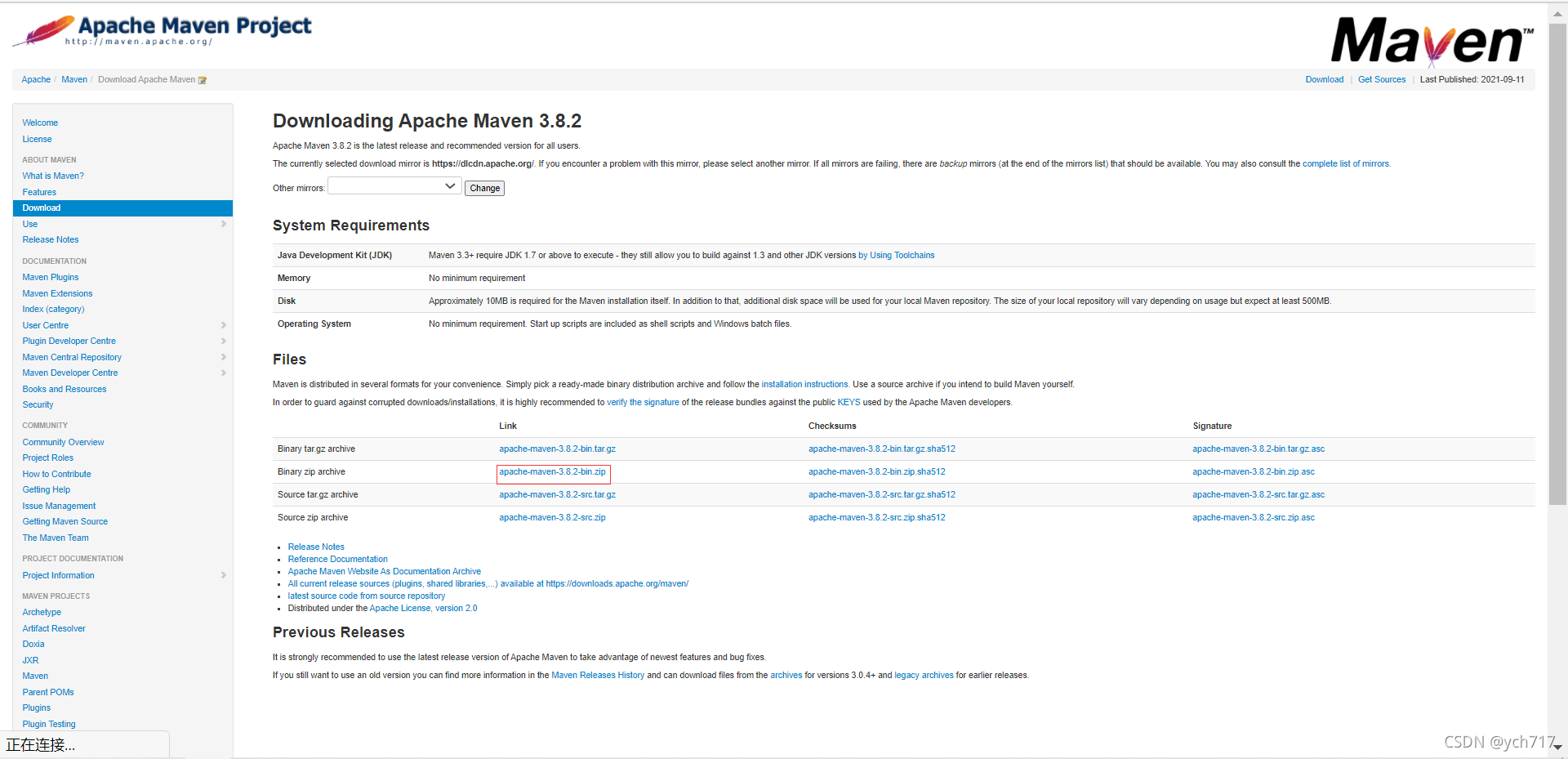Open the Welcome sidebar link
Viewport: 1568px width, 759px height.
click(x=40, y=123)
